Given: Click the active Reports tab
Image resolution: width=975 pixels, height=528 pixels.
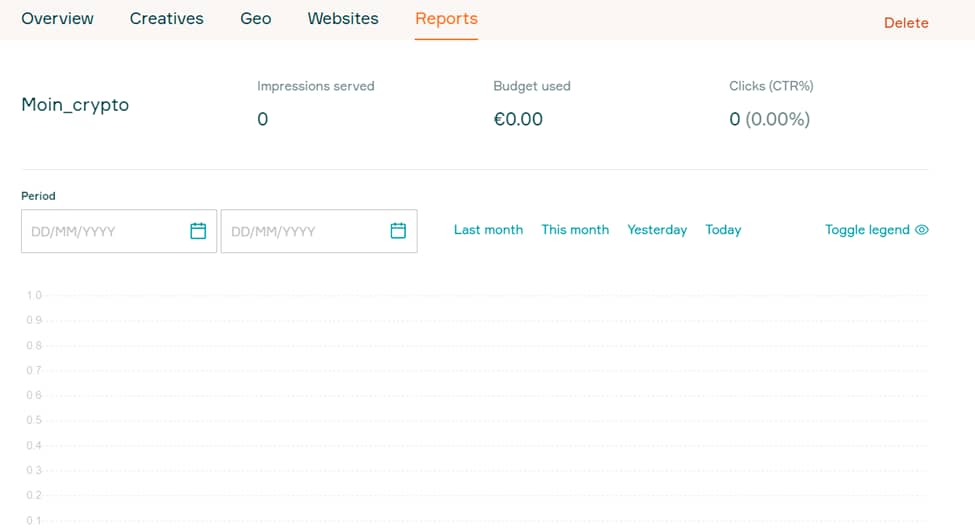Looking at the screenshot, I should point(446,19).
